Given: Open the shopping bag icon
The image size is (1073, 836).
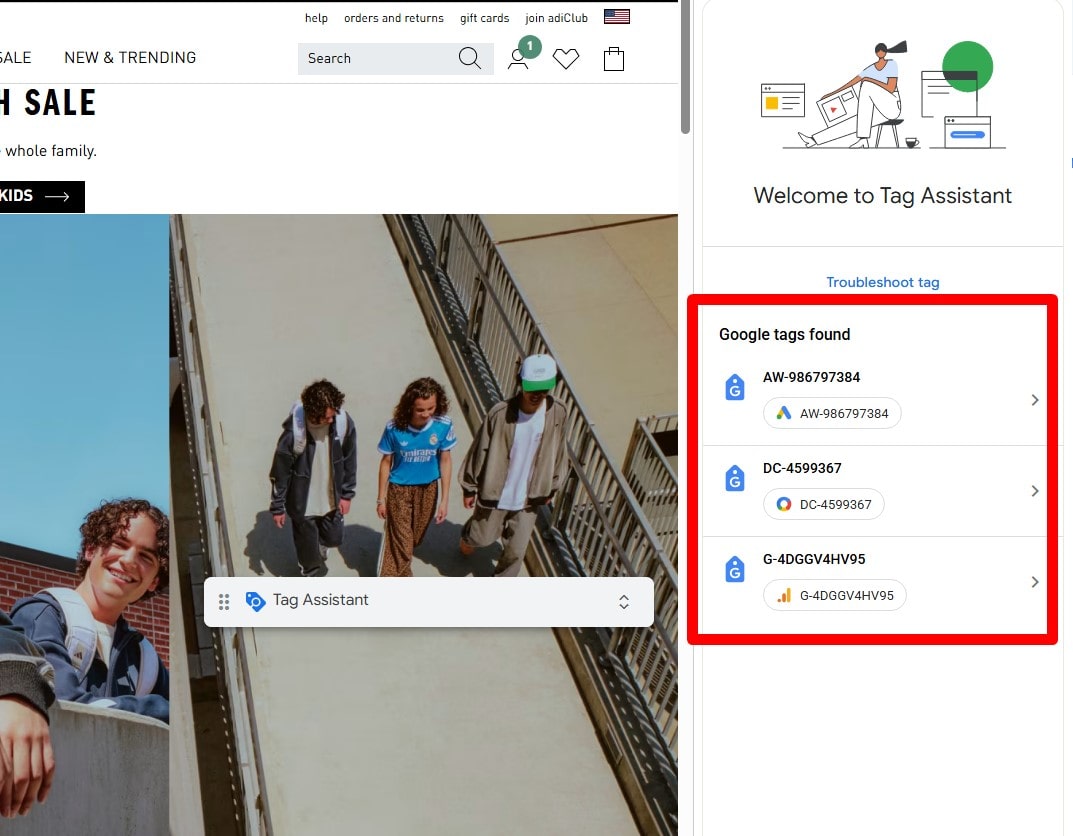Looking at the screenshot, I should (x=614, y=59).
